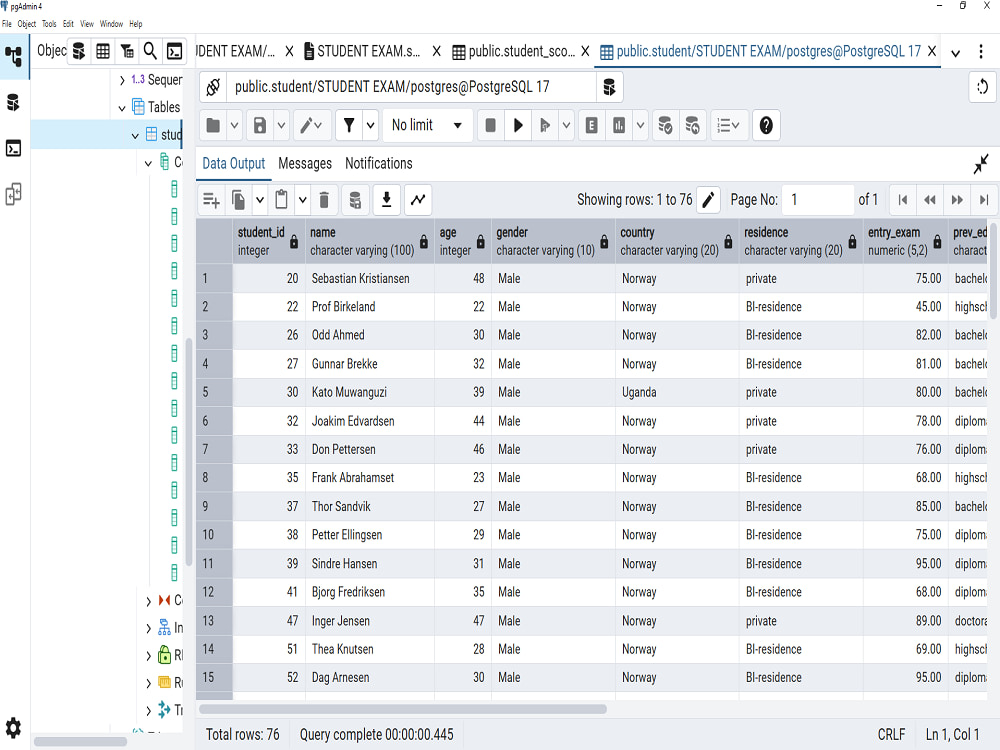
Task: Open settings gear at bottom left
Action: [x=13, y=728]
